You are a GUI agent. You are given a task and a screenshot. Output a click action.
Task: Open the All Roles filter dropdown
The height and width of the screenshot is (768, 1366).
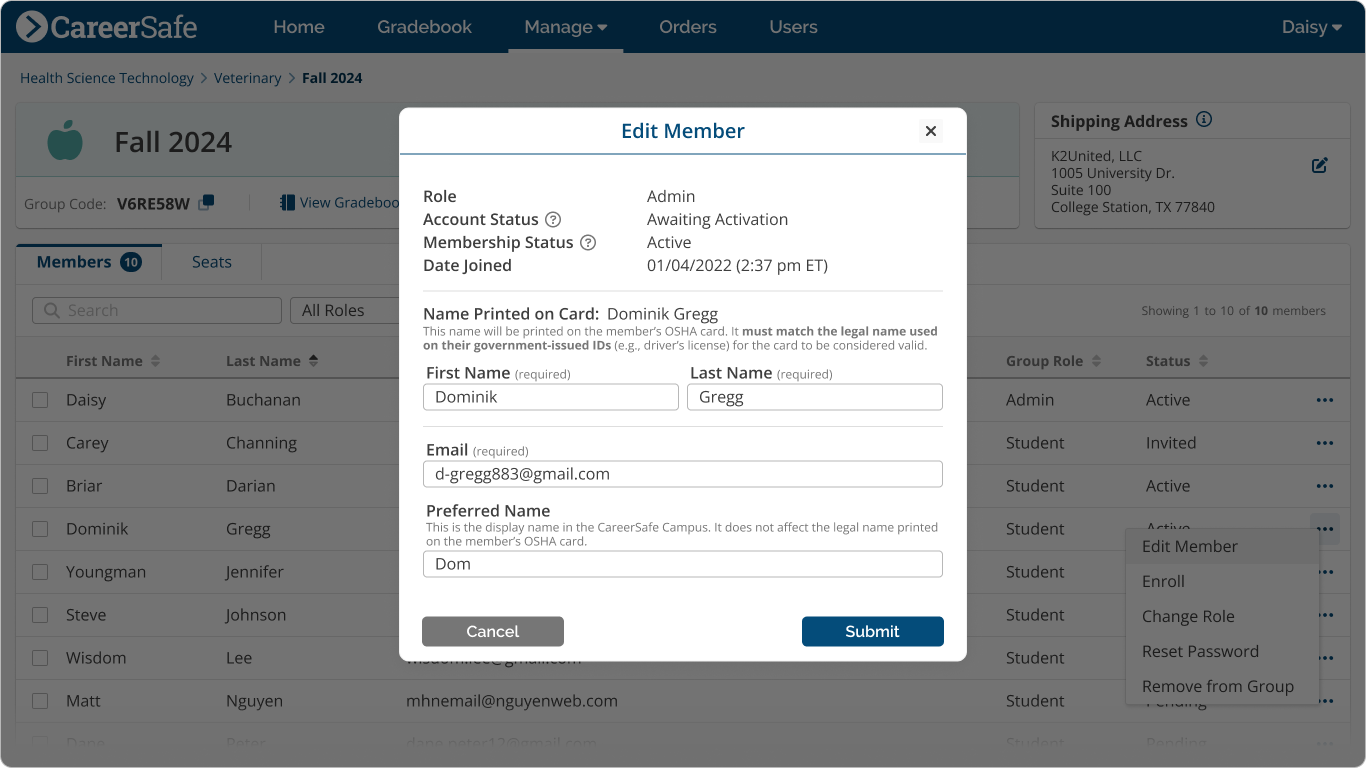tap(346, 311)
